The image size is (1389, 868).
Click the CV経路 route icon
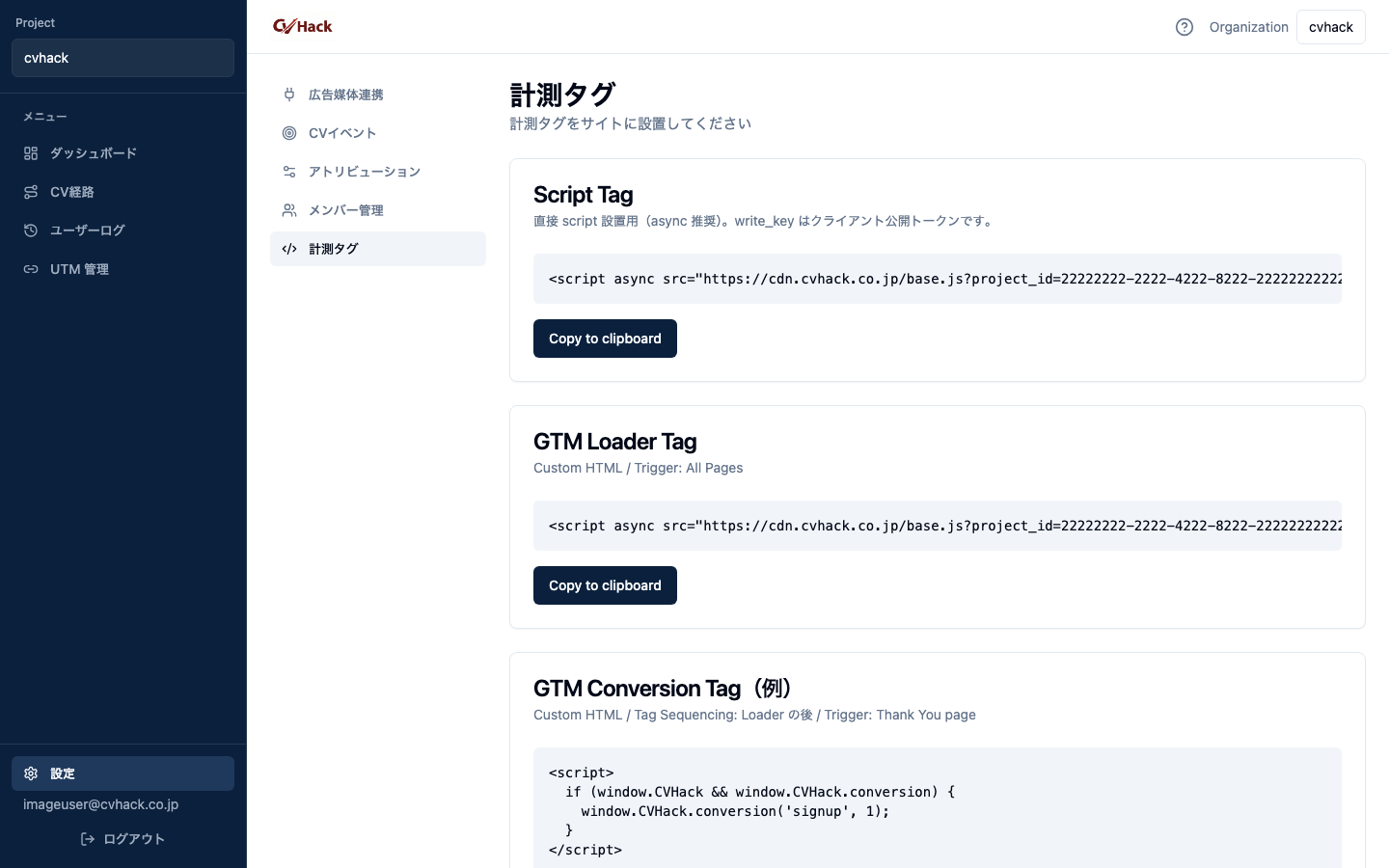[31, 192]
